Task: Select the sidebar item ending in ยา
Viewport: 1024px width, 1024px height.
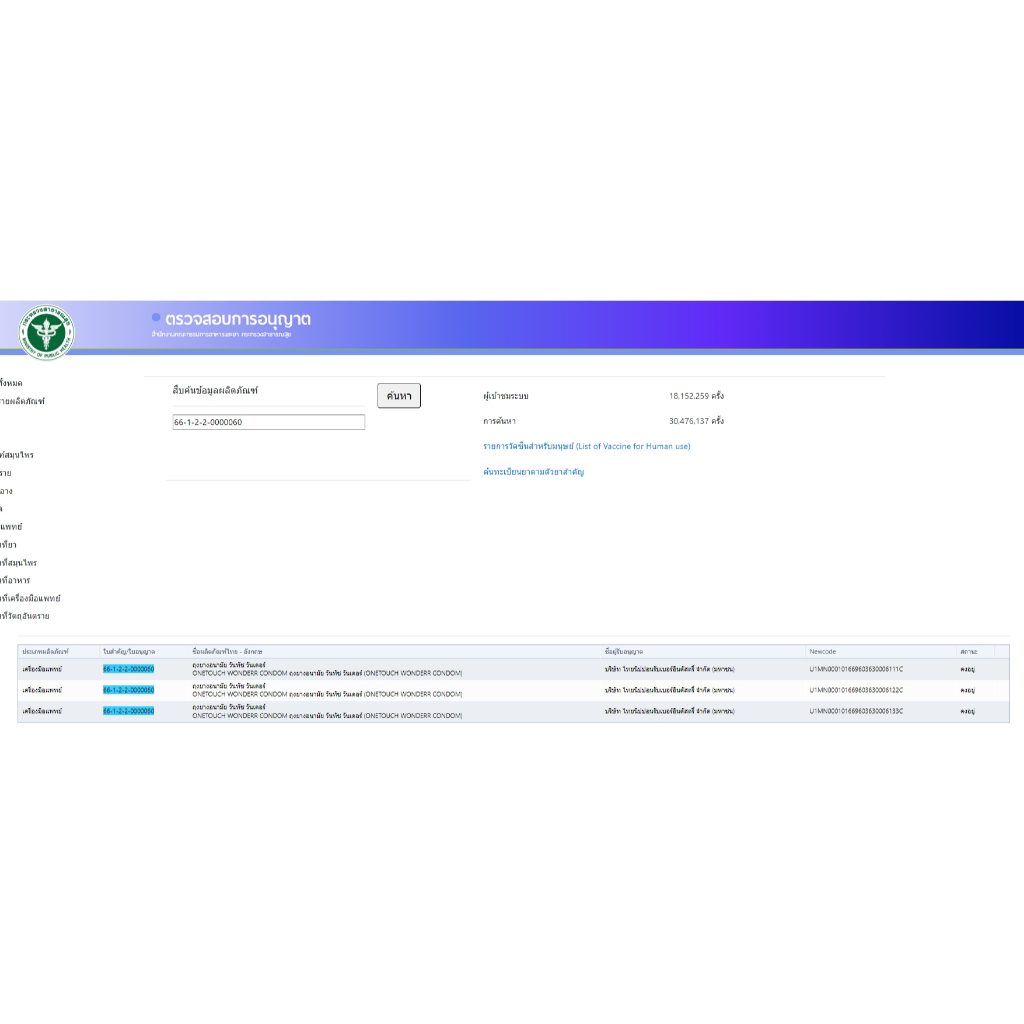Action: (8, 545)
